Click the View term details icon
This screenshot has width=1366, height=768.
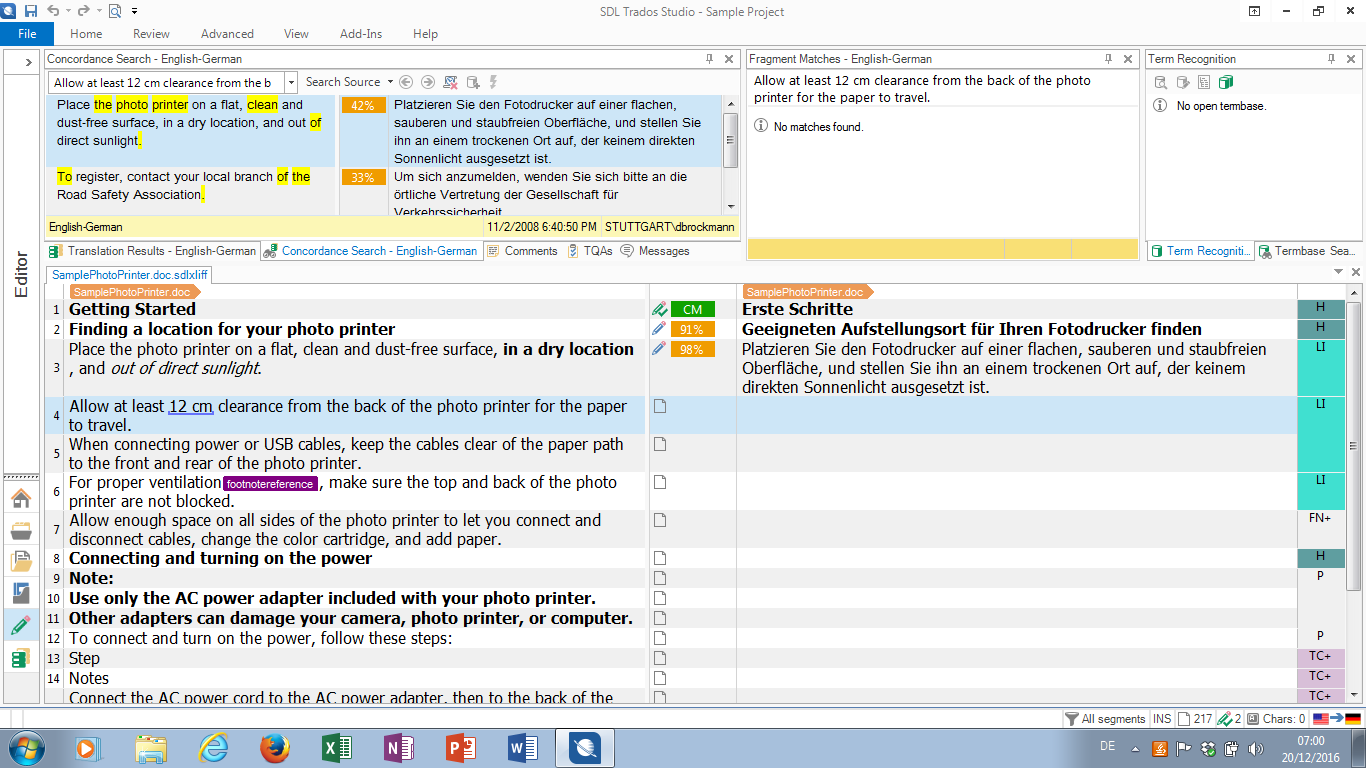pos(1161,82)
